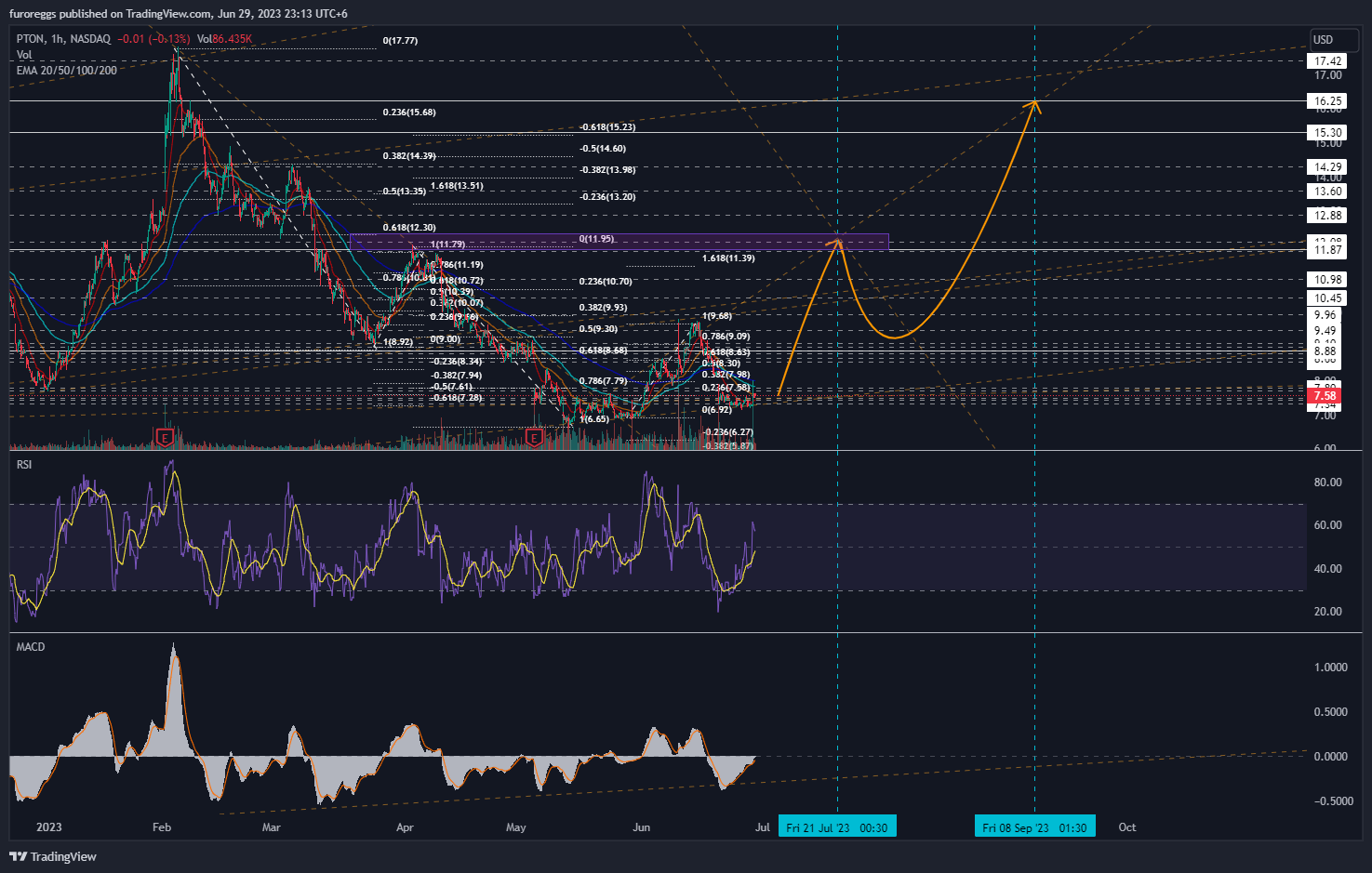The image size is (1372, 873).
Task: Click the 80.00 RSI axis value
Action: point(1327,483)
